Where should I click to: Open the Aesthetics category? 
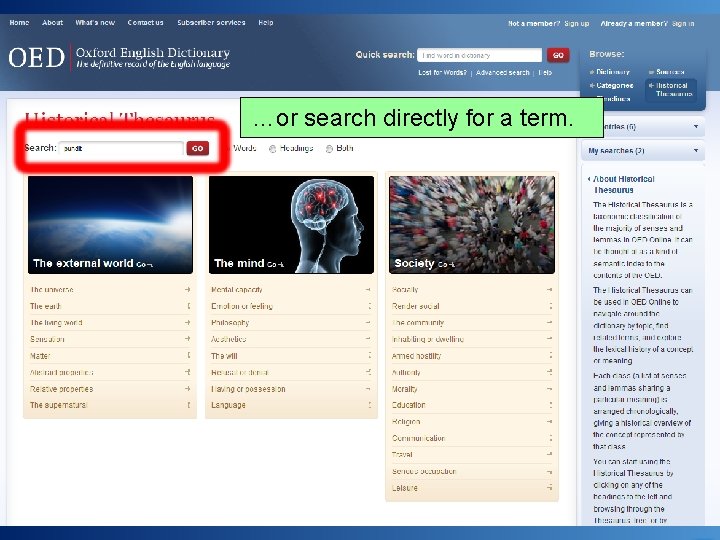click(228, 339)
